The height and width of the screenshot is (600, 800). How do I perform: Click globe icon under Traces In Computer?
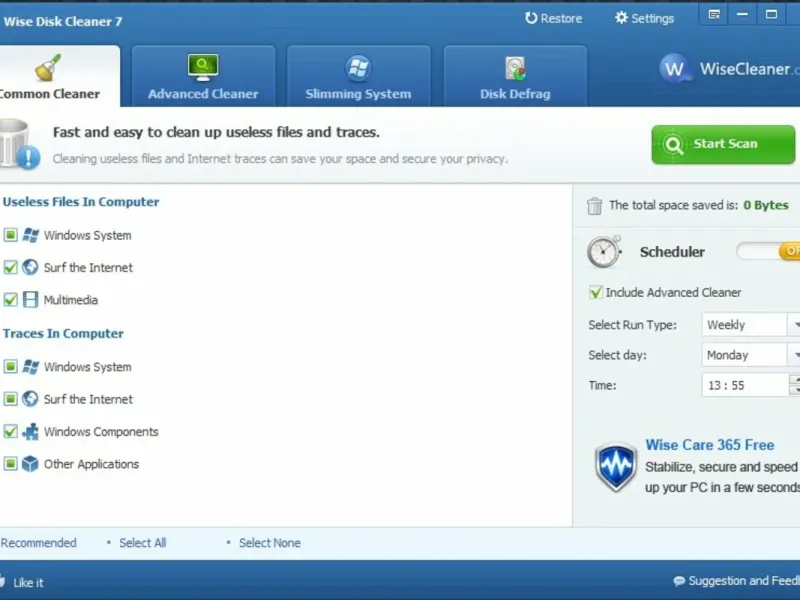pyautogui.click(x=30, y=398)
